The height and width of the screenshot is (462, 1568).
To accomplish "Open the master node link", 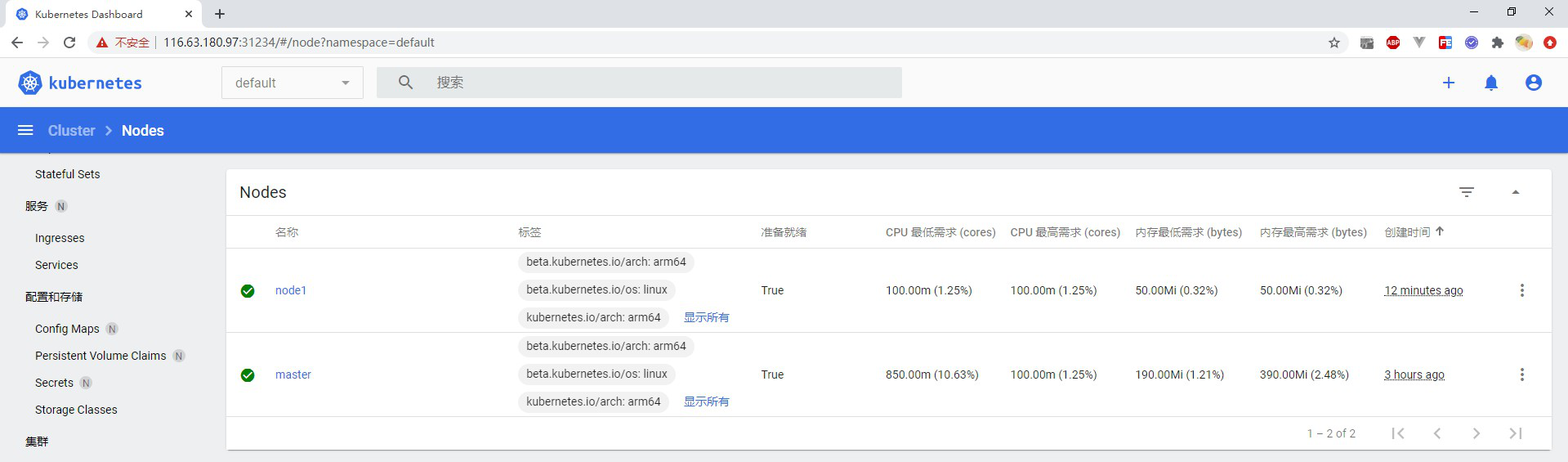I will (x=293, y=375).
